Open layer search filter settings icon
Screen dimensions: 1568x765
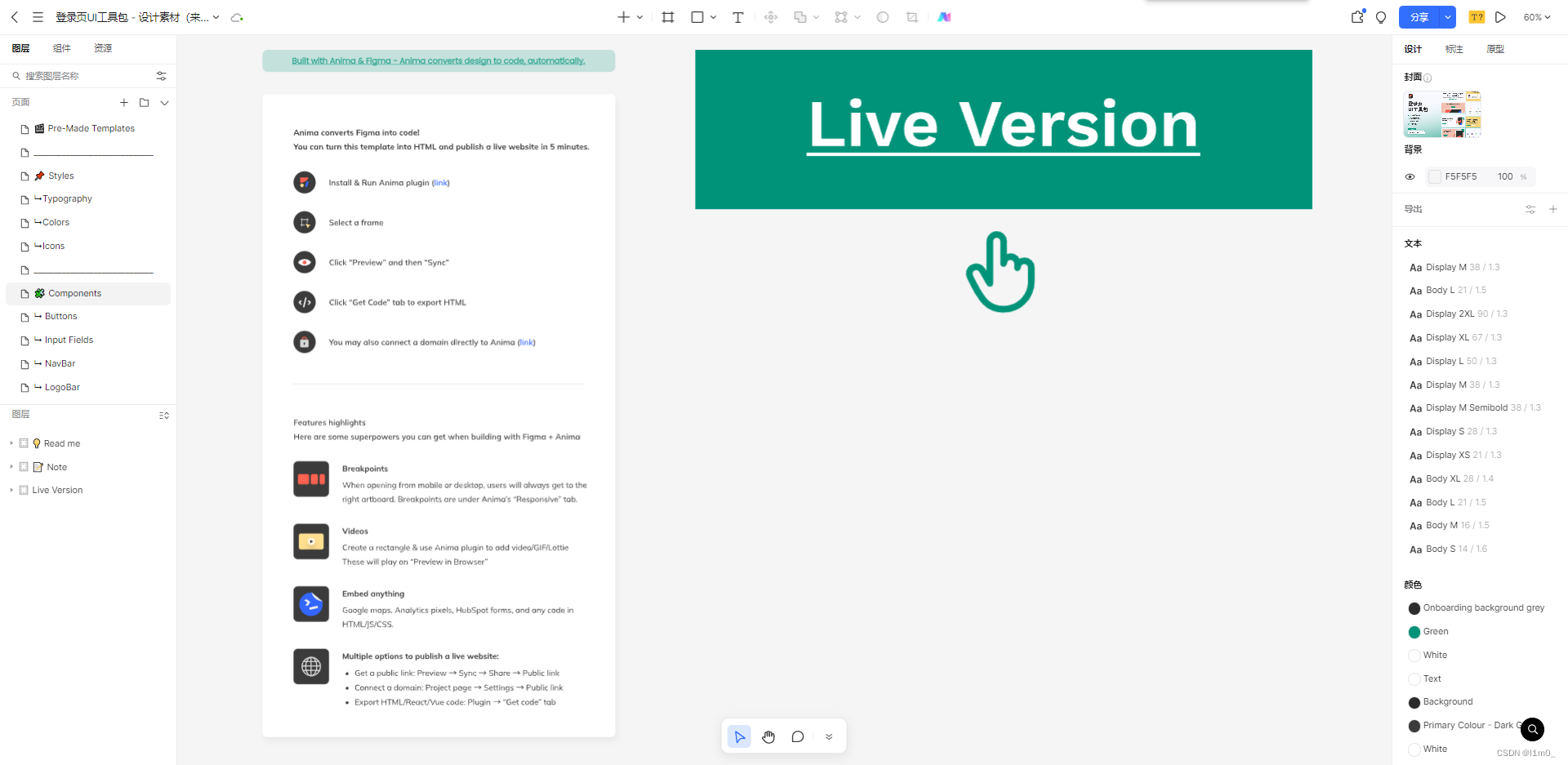coord(162,76)
